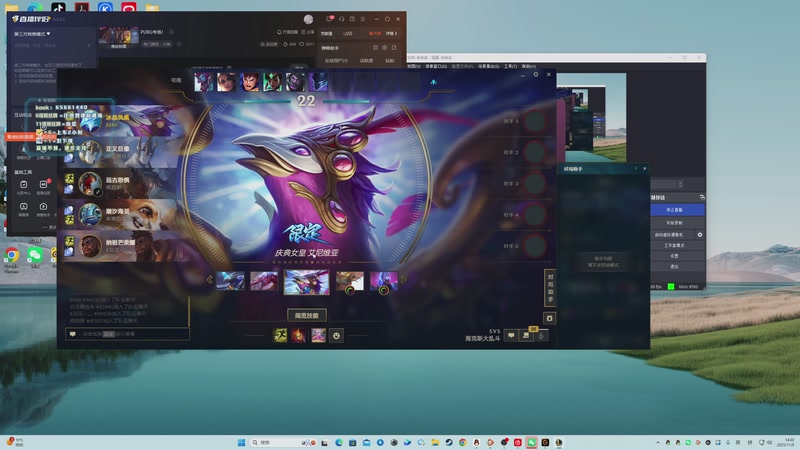Toggle the microphone icon in champion select

(541, 335)
